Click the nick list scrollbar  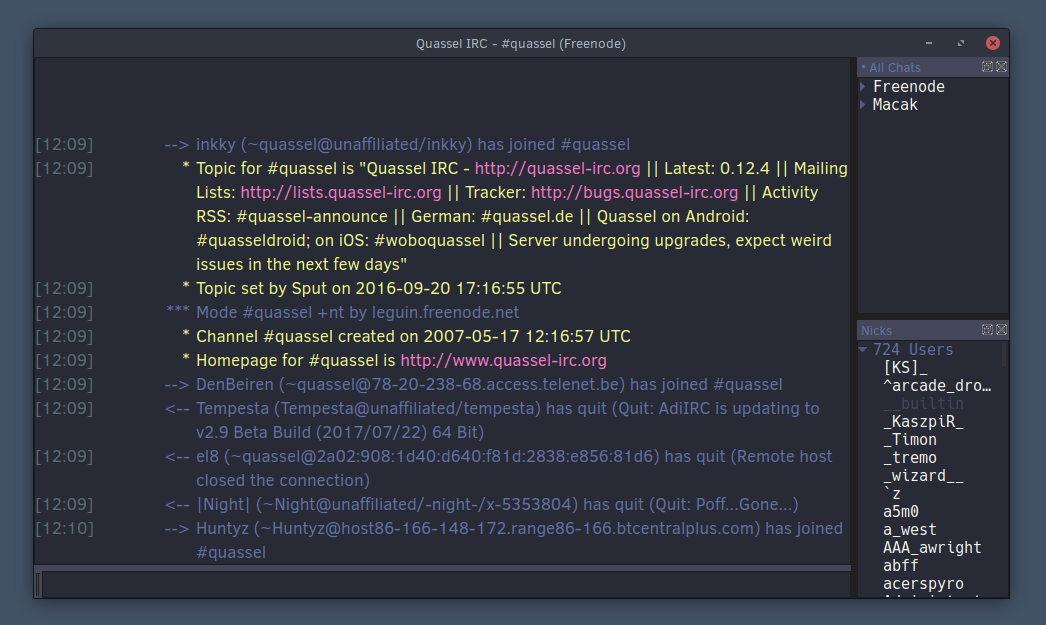tap(1004, 354)
